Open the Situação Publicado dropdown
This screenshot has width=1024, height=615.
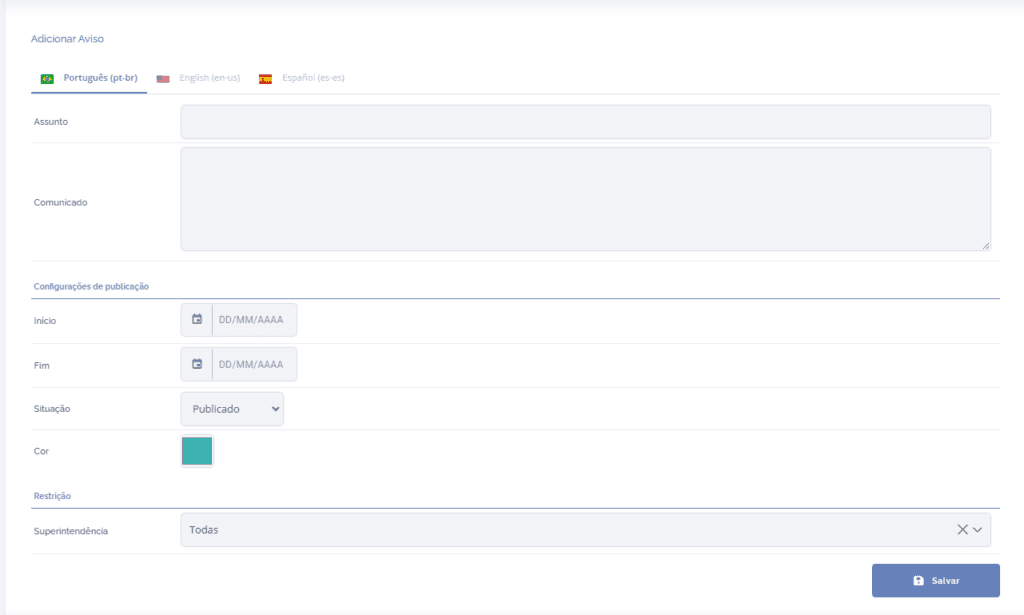(232, 409)
